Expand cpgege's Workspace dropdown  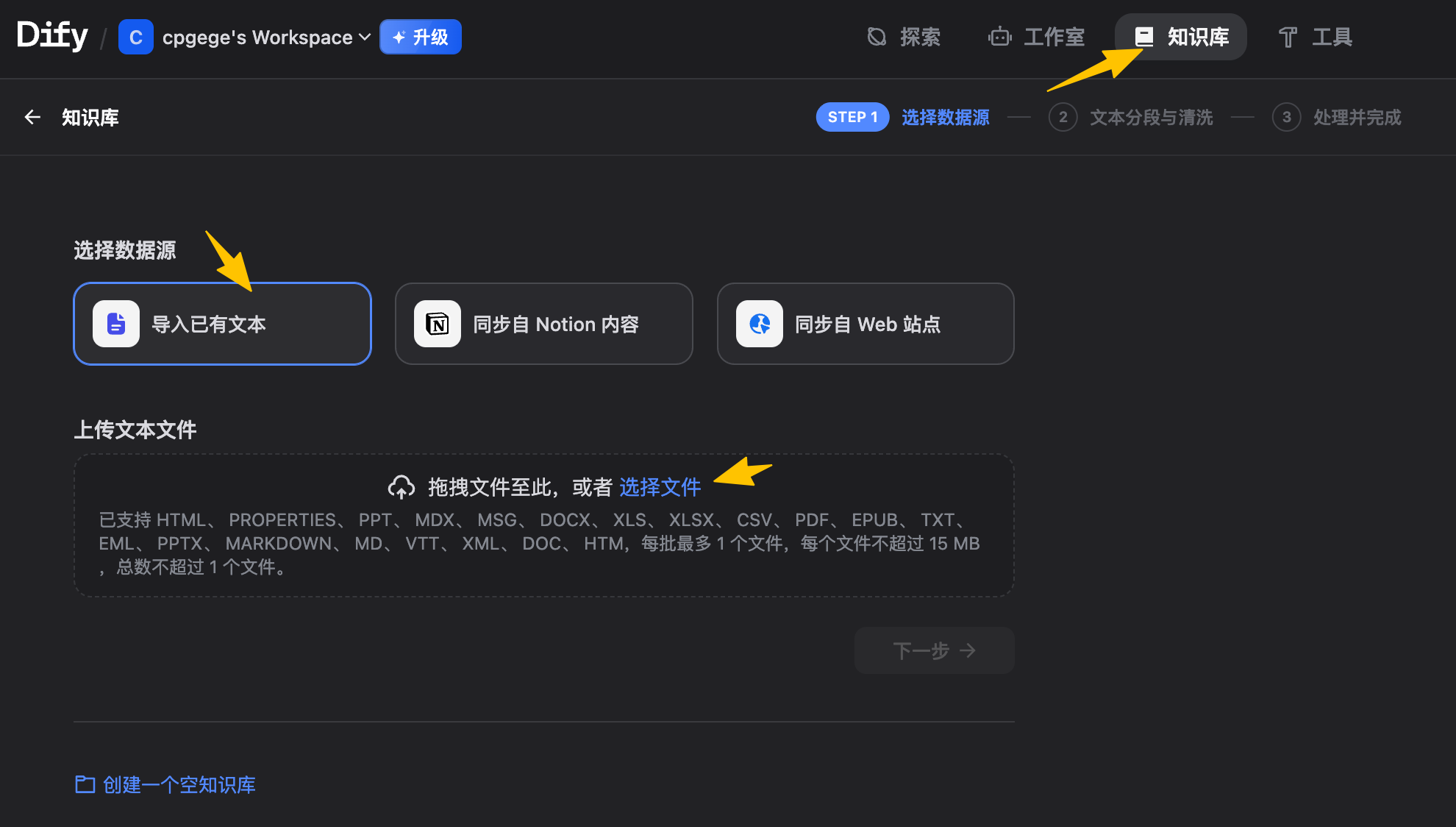tap(266, 38)
